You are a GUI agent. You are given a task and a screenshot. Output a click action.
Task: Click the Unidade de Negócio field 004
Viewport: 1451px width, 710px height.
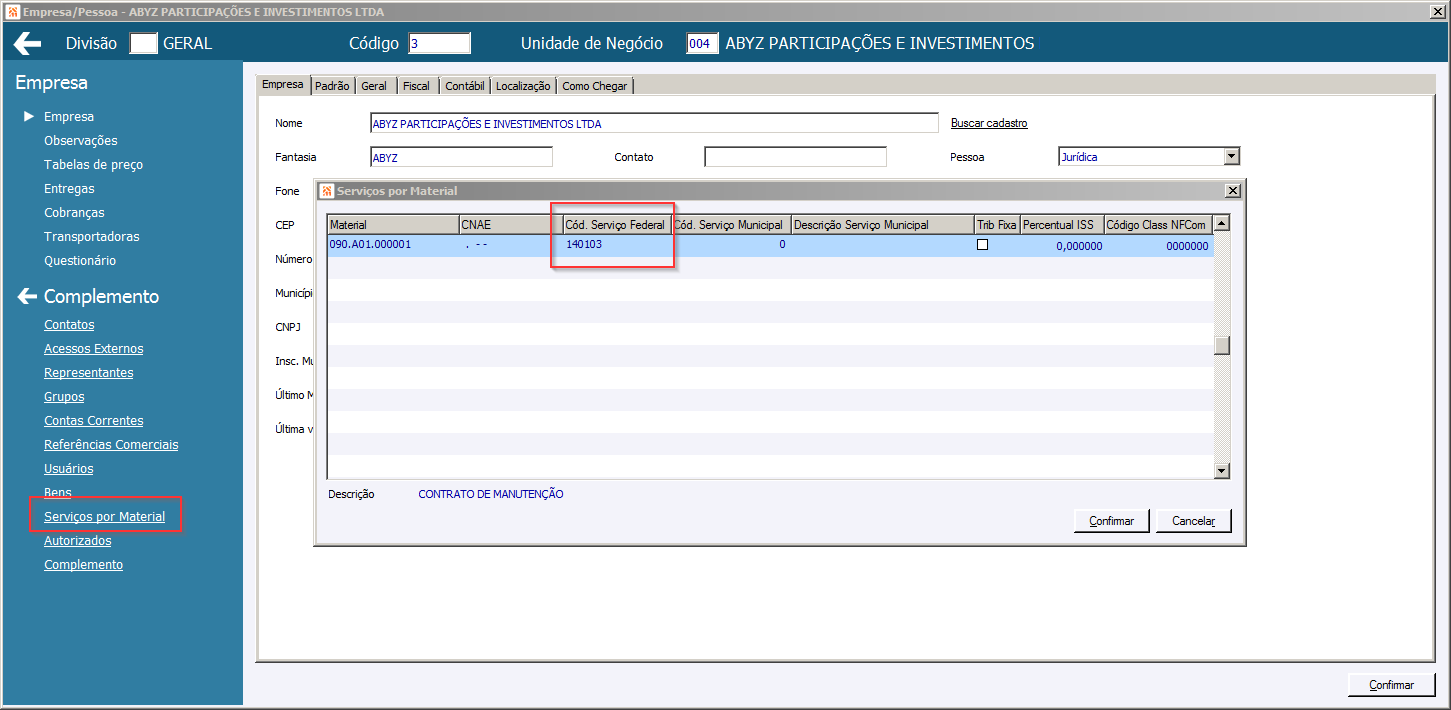pos(702,43)
